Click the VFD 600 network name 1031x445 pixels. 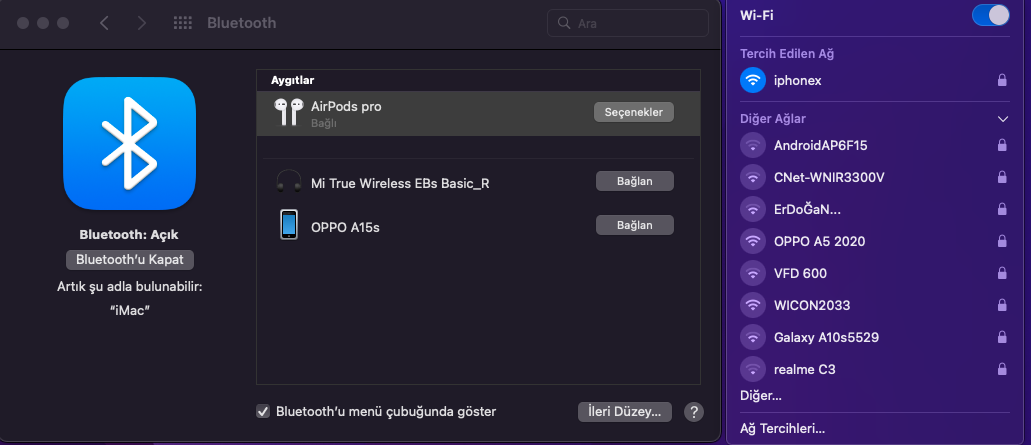click(800, 273)
